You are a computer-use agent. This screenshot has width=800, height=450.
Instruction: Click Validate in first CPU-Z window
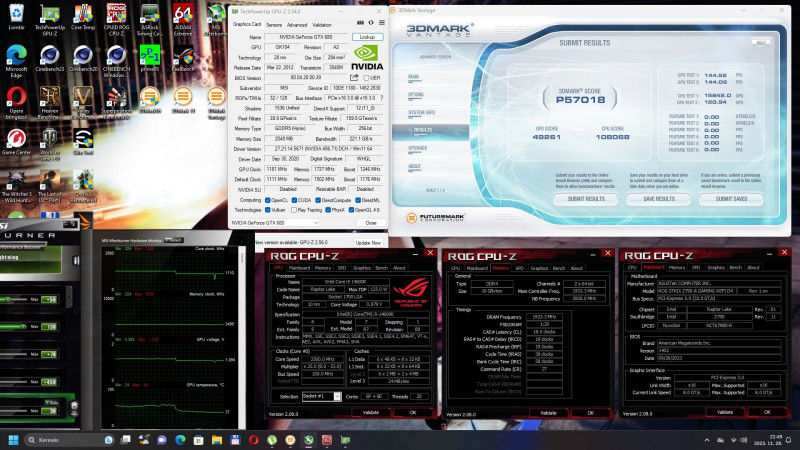pyautogui.click(x=371, y=412)
